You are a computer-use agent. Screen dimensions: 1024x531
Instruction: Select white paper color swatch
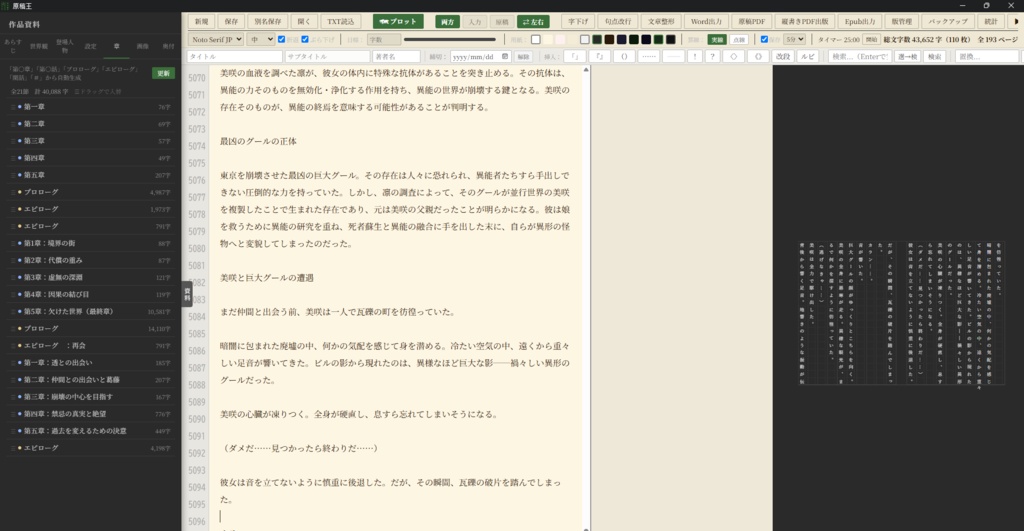(536, 39)
